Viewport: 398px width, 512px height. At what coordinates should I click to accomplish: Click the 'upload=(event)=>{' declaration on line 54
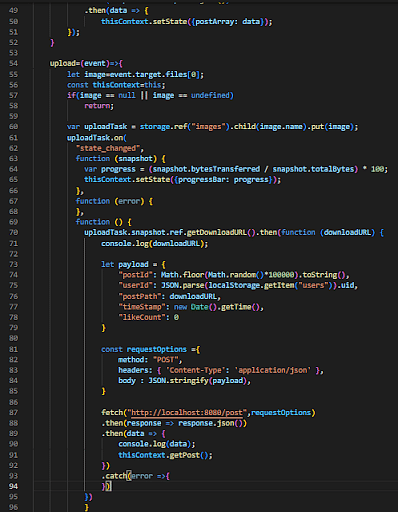coord(86,63)
